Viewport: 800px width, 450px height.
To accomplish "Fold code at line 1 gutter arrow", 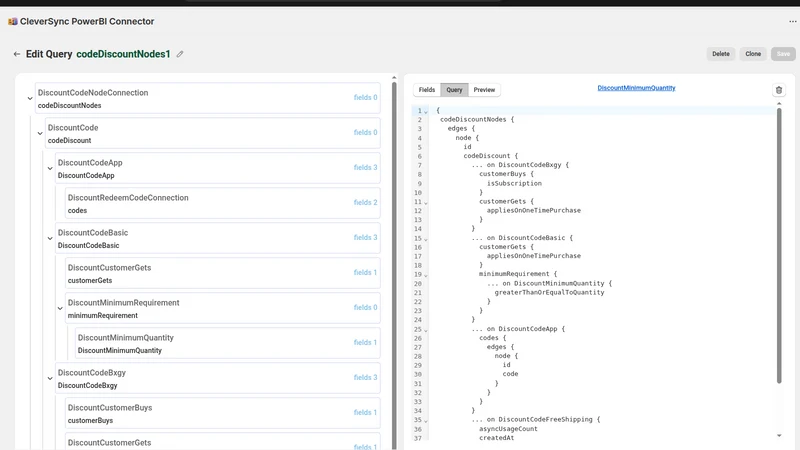I will [x=426, y=112].
